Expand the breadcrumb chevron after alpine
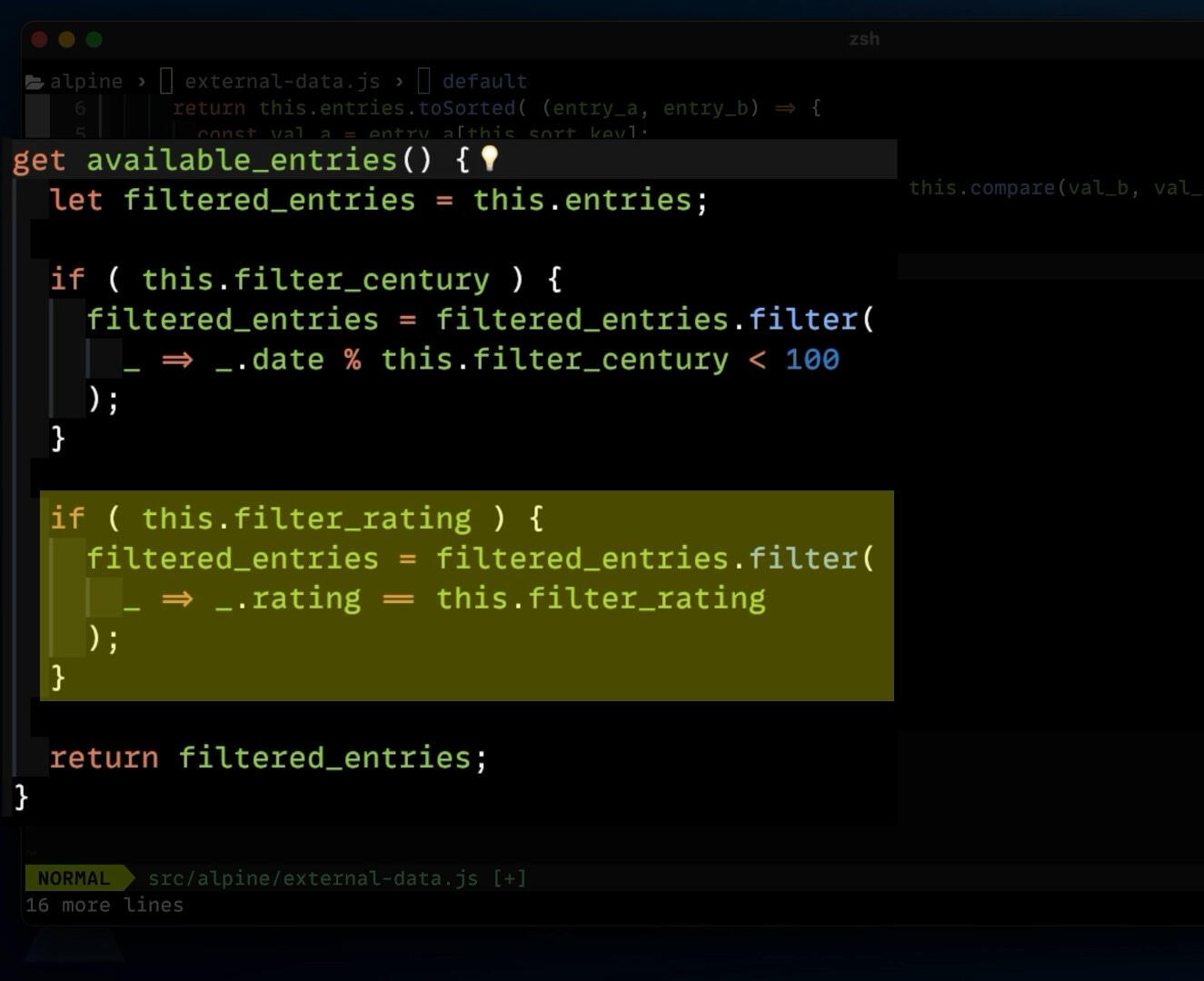The image size is (1204, 981). point(142,81)
